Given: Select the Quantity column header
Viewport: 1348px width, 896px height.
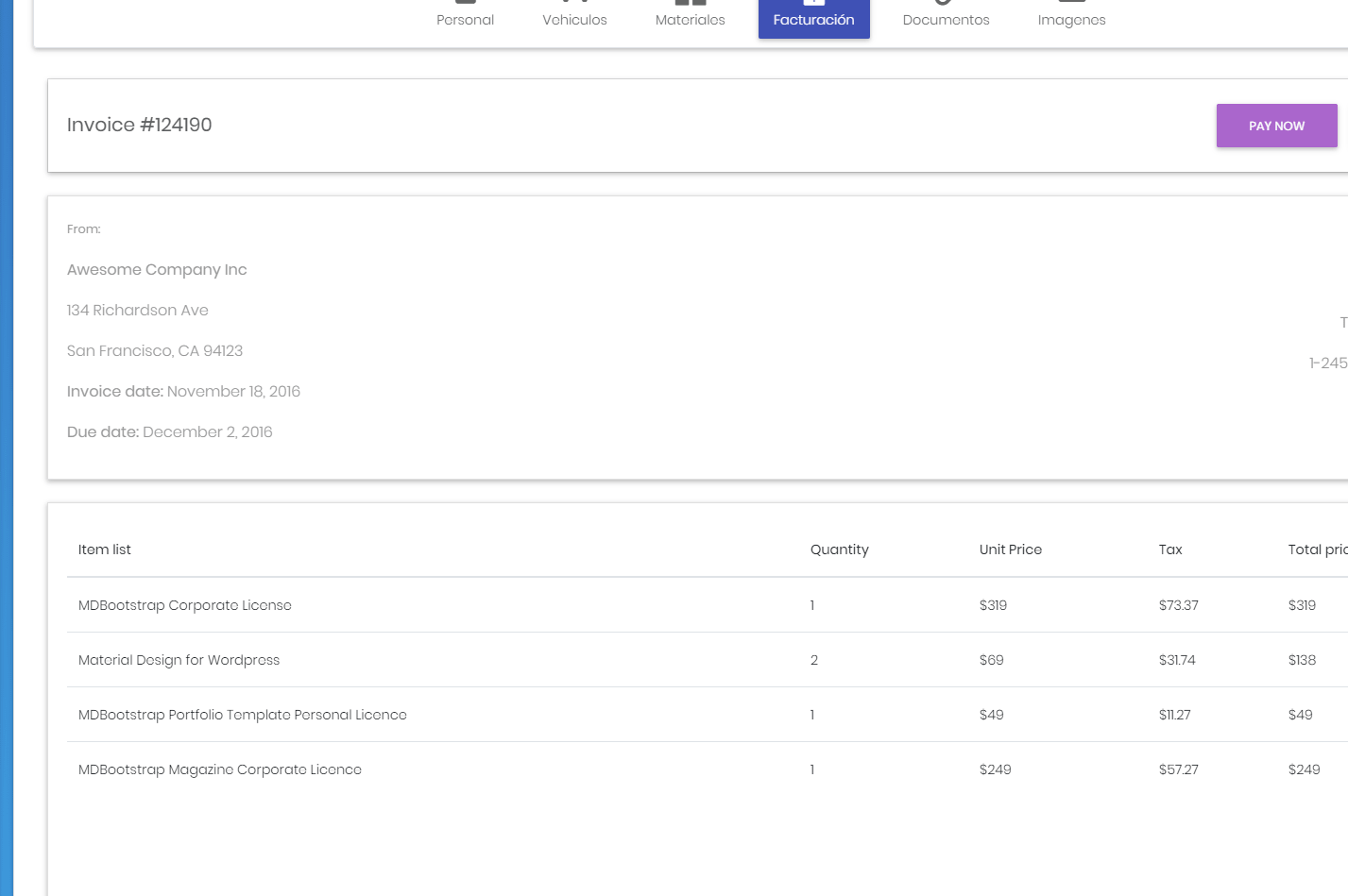Looking at the screenshot, I should (x=839, y=549).
